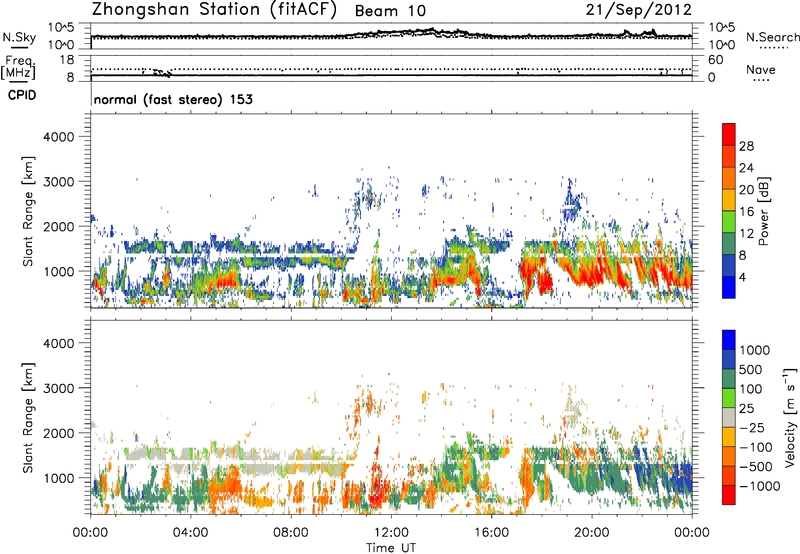Click the -25 label on Velocity colorbar
The image size is (800, 554).
tap(752, 428)
